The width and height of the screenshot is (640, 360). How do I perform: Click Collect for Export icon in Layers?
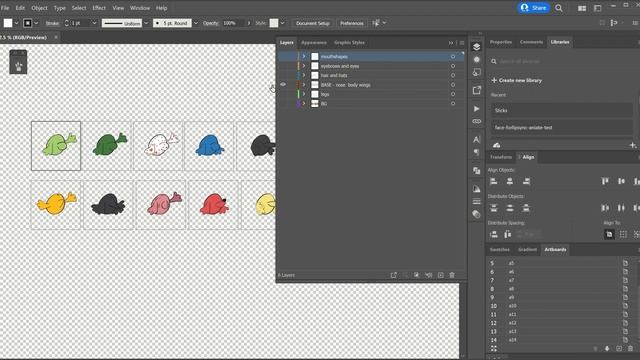[x=393, y=275]
